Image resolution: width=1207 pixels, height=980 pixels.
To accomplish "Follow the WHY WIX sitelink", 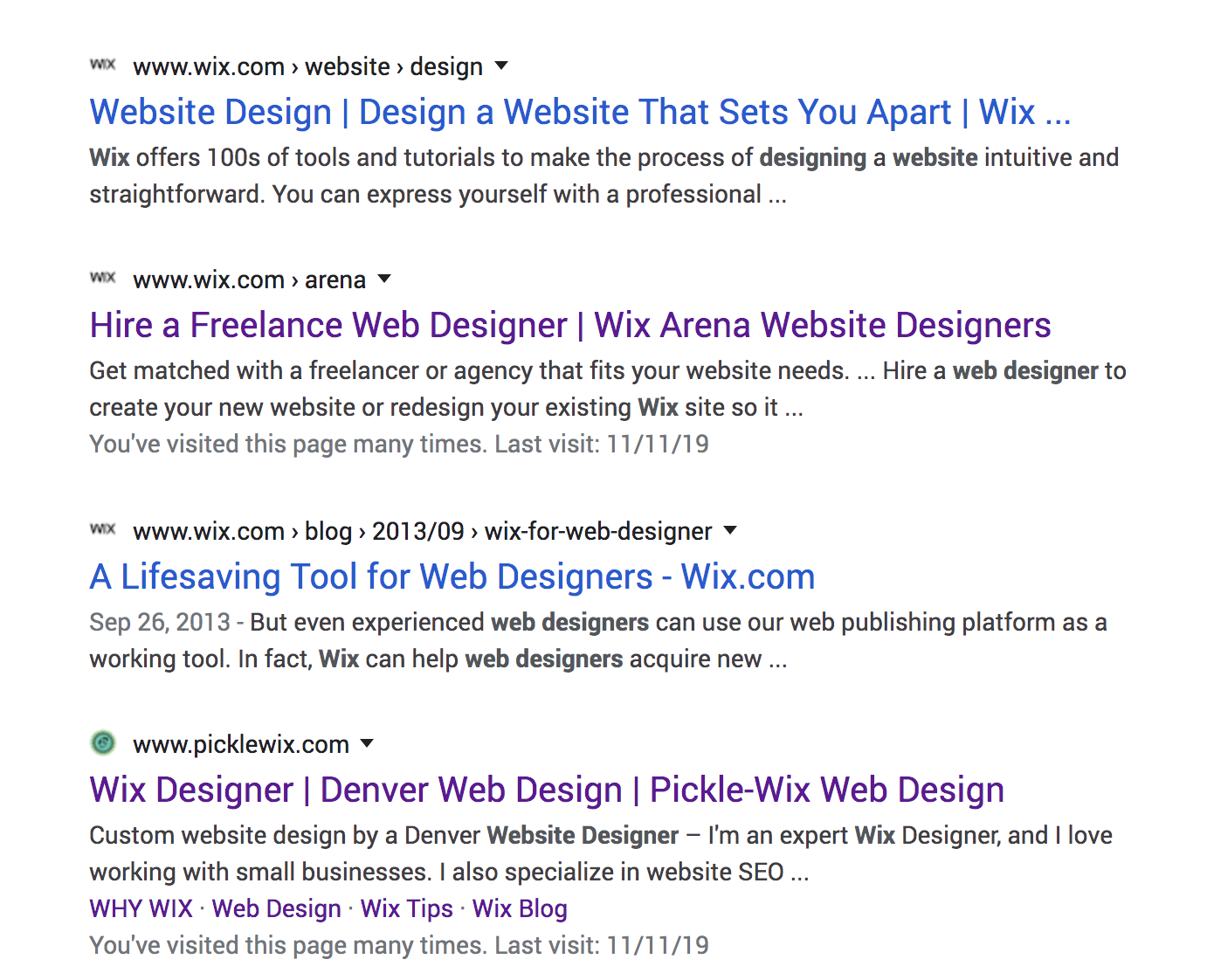I will (x=141, y=908).
